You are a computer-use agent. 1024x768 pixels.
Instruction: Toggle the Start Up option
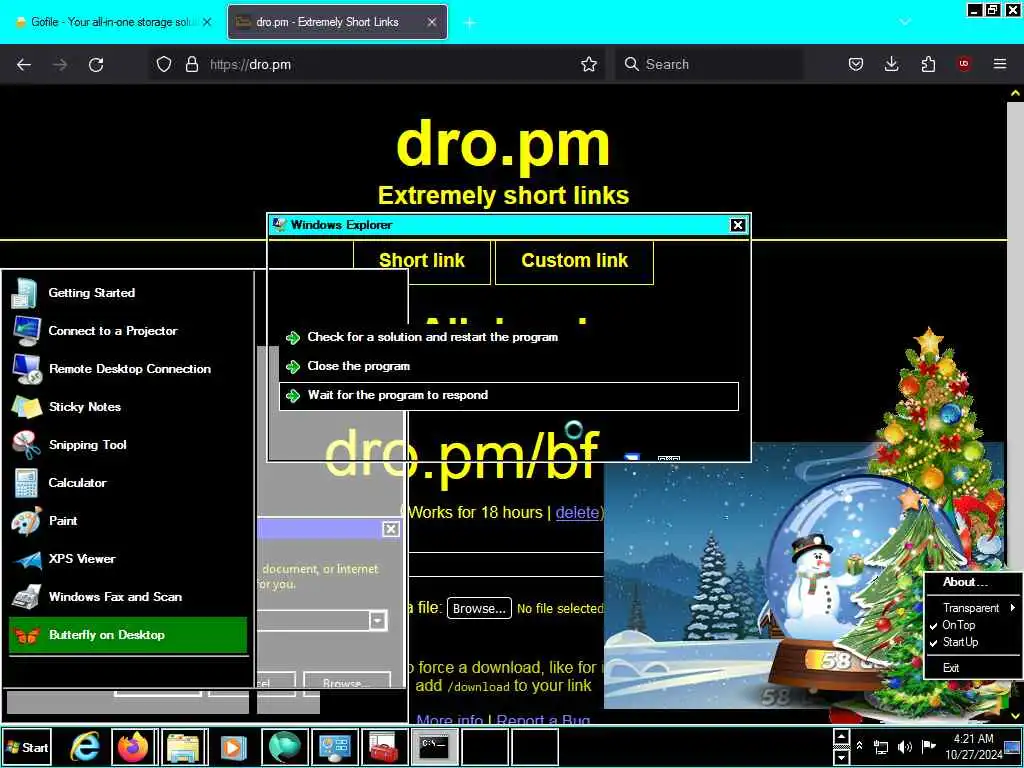click(973, 642)
